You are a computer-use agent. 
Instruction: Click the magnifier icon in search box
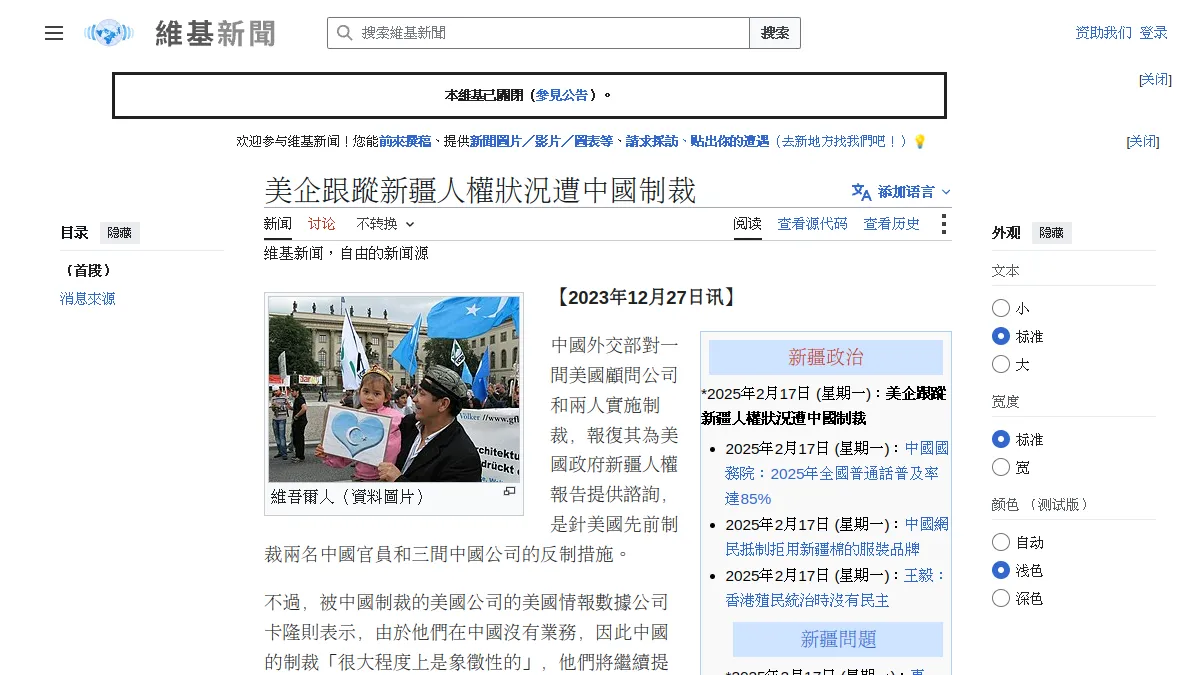tap(344, 33)
